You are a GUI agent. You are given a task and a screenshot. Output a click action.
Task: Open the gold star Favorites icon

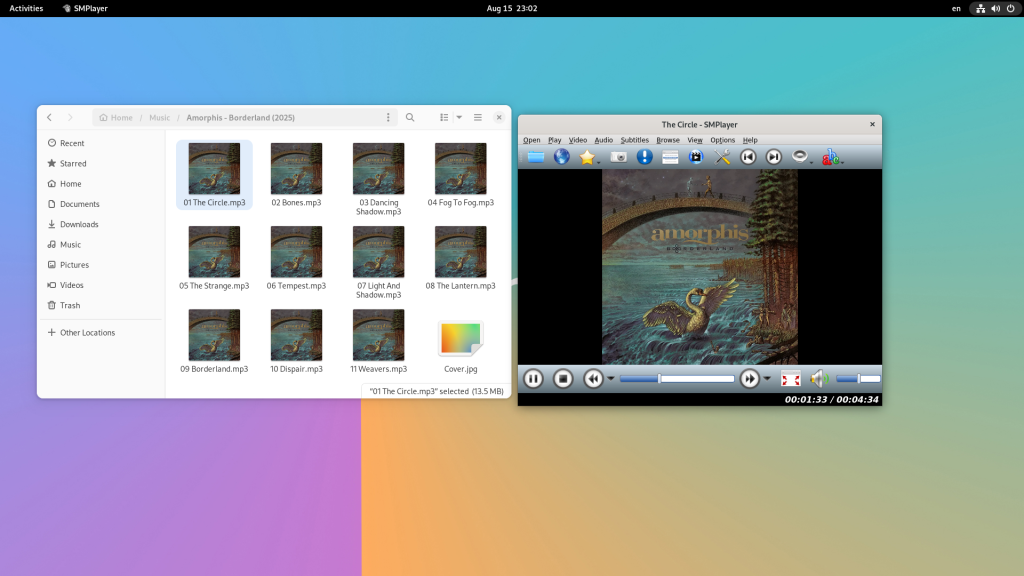click(586, 157)
